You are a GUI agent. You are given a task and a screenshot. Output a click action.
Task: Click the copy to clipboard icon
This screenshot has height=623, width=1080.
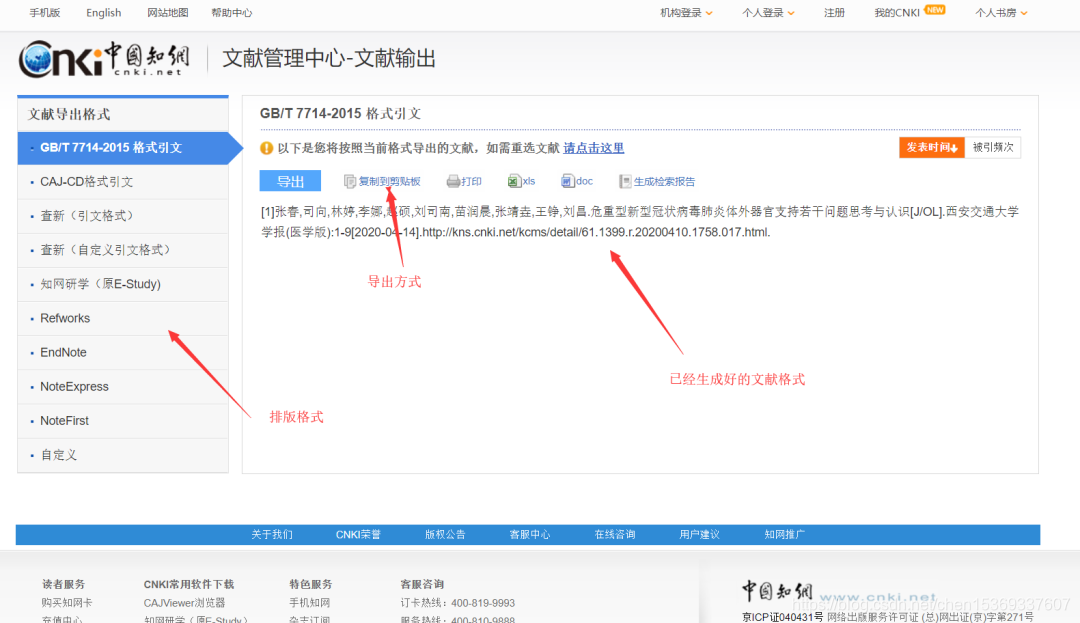(350, 182)
